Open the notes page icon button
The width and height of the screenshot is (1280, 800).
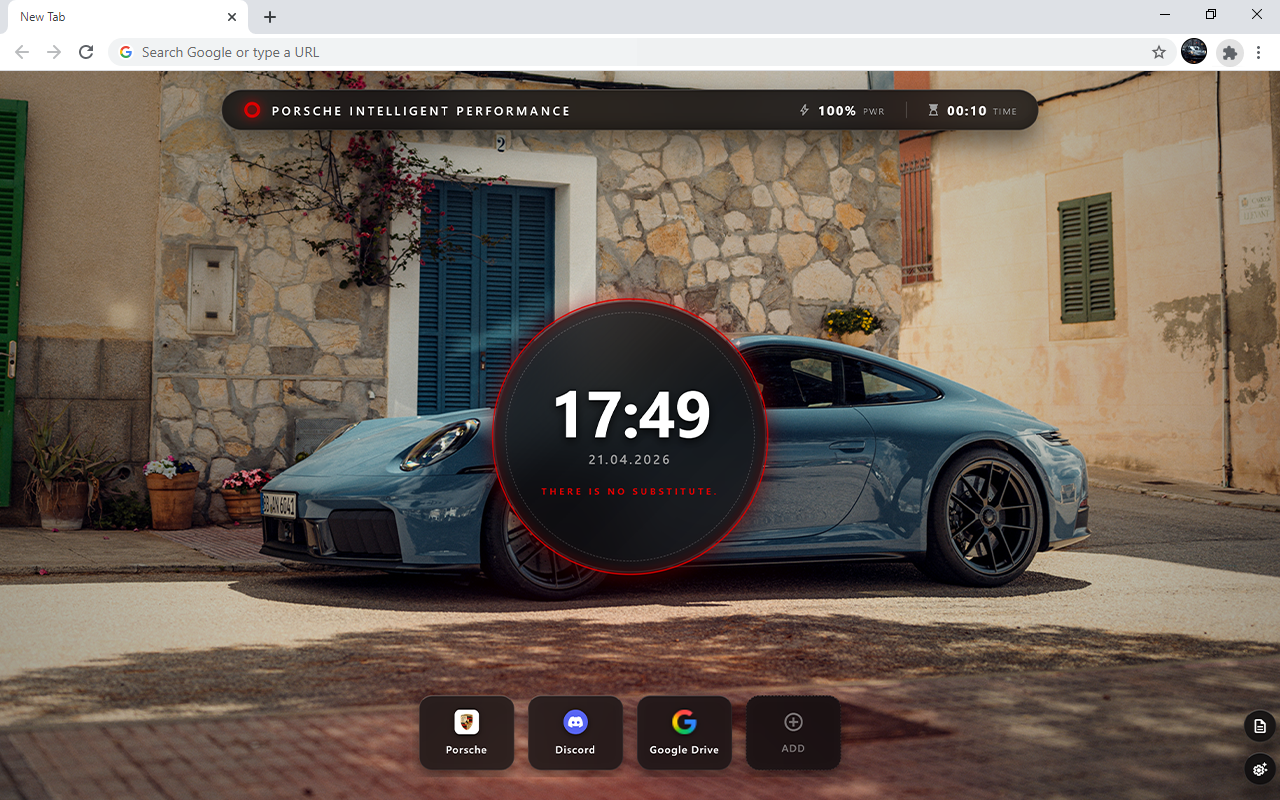[1260, 726]
